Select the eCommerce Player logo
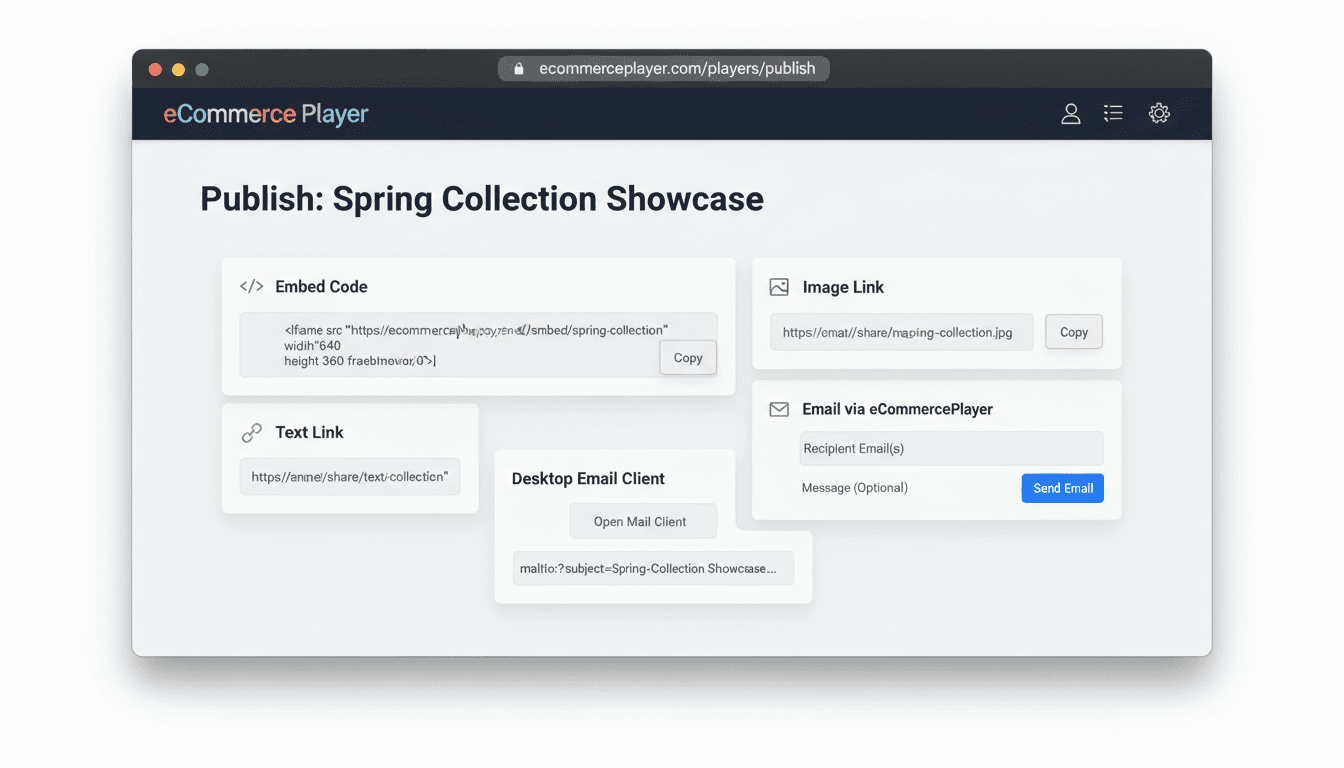 click(265, 114)
